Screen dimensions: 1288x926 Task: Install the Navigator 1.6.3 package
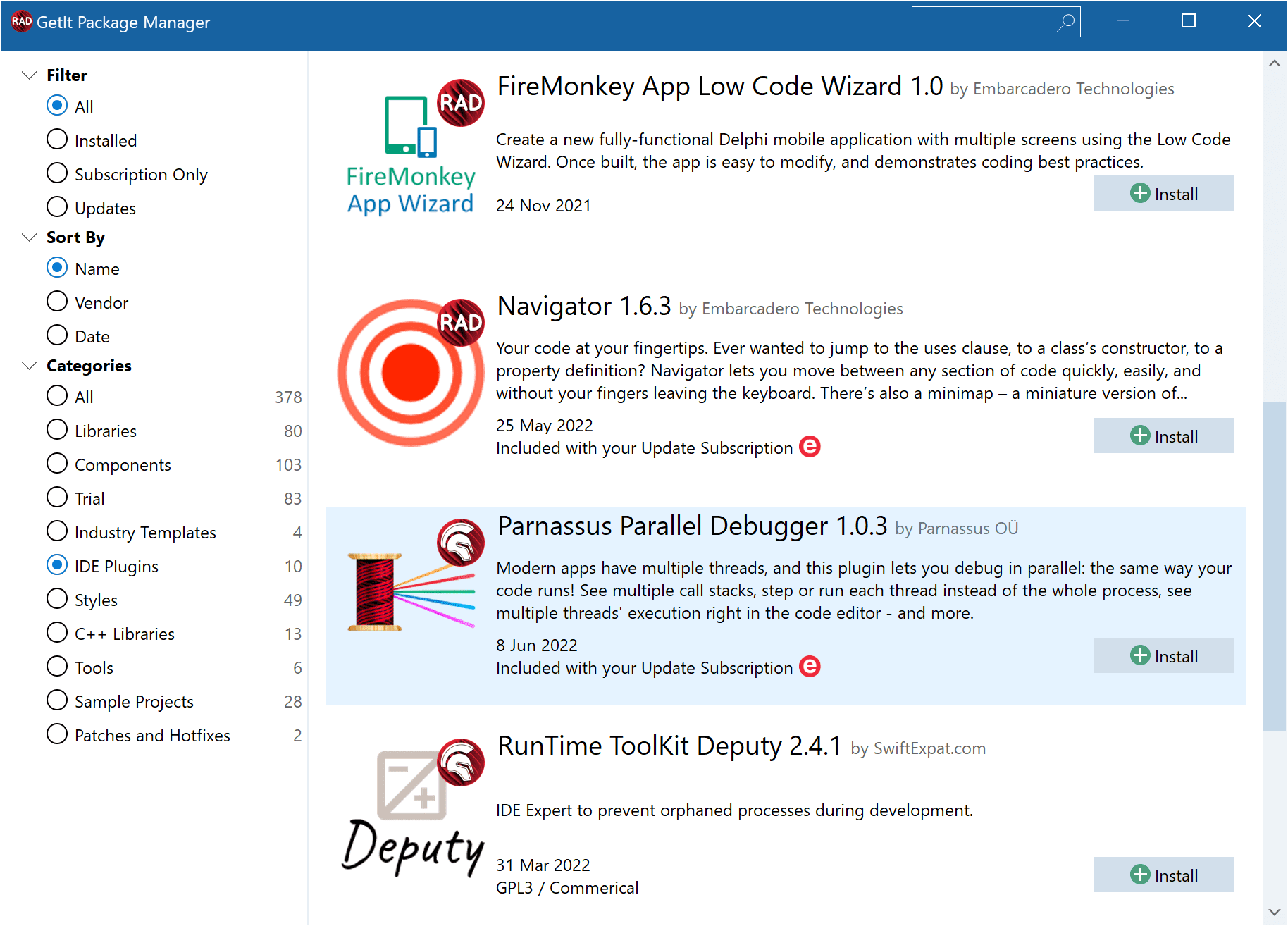[1163, 436]
